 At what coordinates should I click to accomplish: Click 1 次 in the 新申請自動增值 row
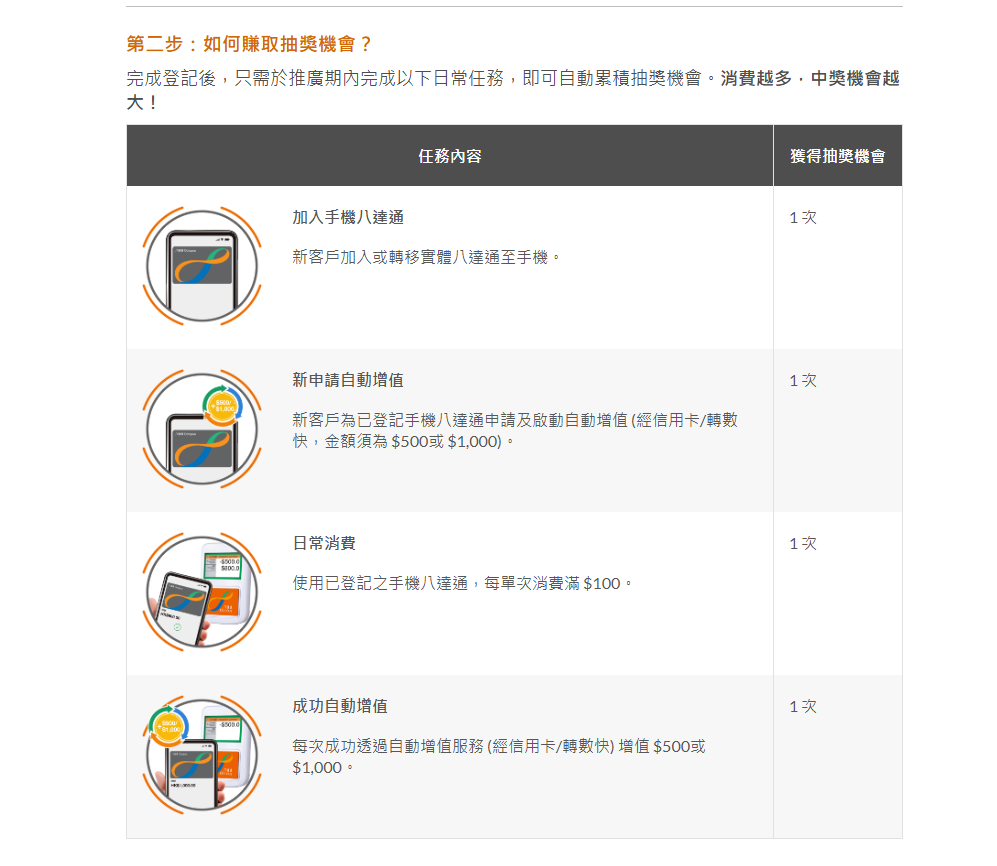click(x=802, y=380)
